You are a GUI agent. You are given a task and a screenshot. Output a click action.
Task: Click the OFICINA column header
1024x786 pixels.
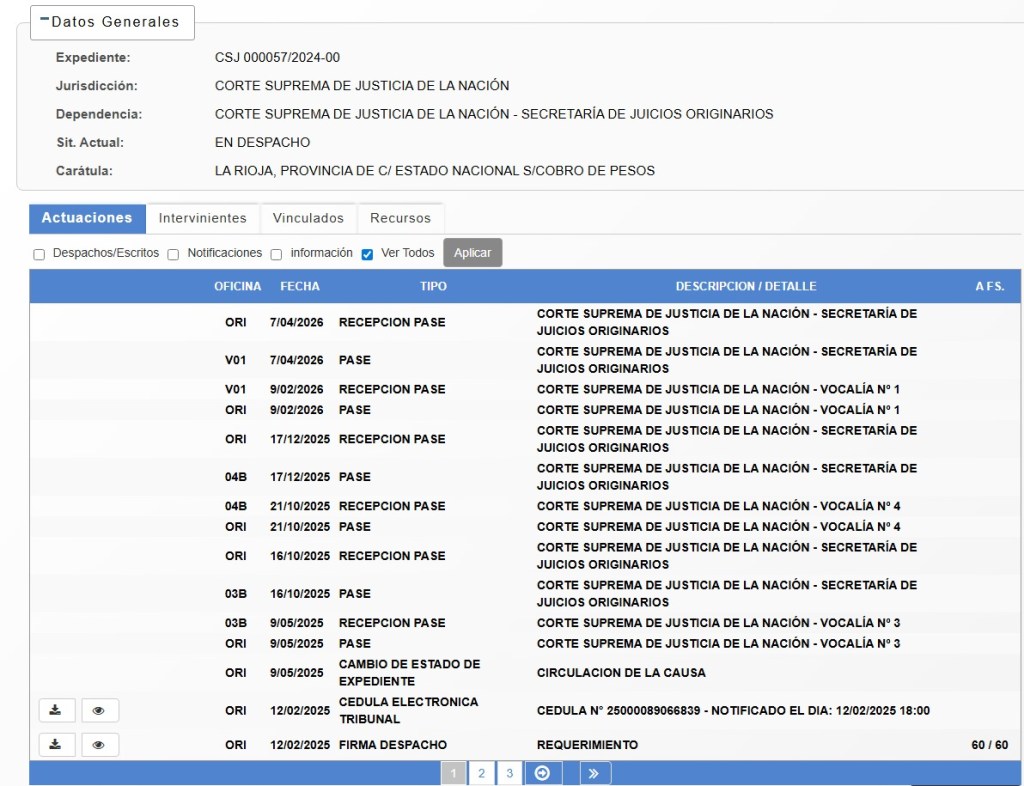point(237,286)
